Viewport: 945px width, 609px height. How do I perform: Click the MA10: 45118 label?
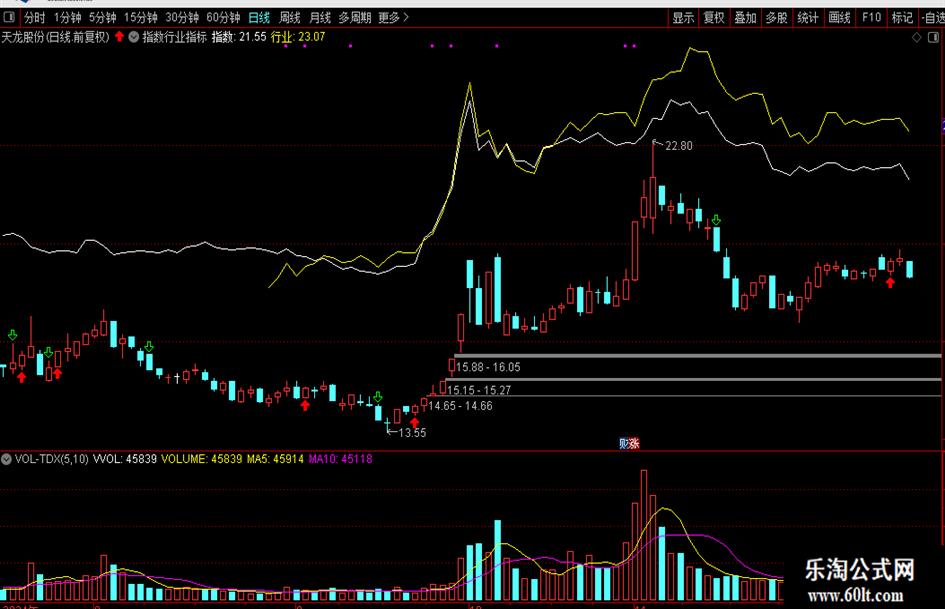[x=341, y=459]
